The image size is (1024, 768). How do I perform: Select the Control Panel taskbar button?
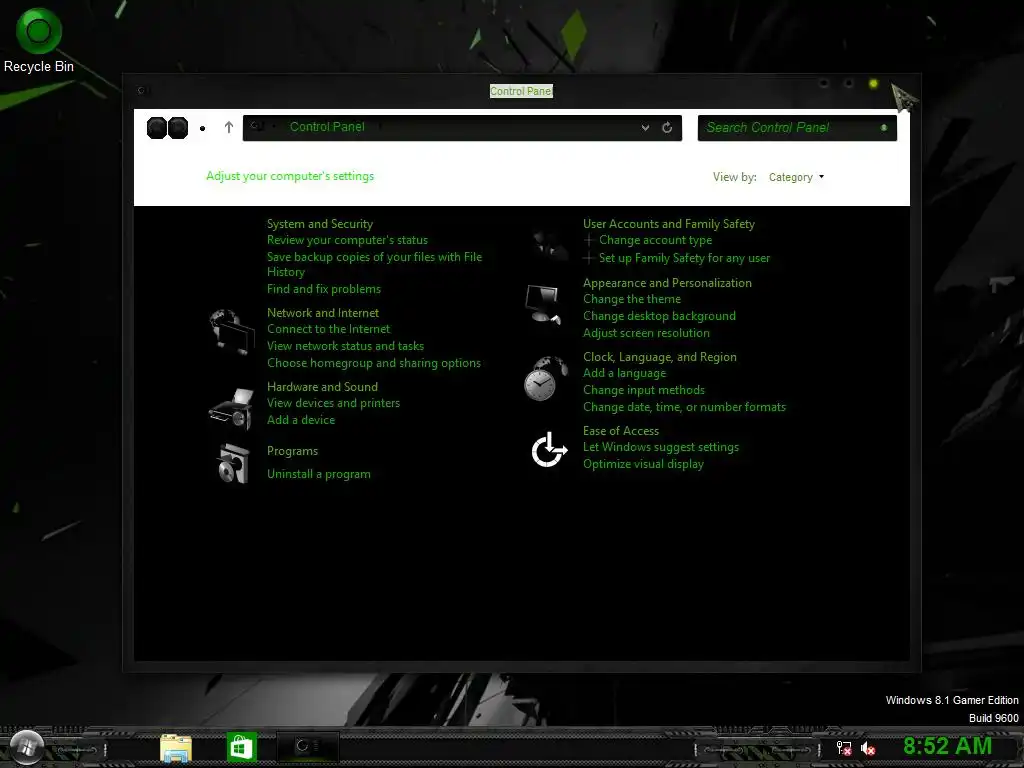tap(308, 746)
